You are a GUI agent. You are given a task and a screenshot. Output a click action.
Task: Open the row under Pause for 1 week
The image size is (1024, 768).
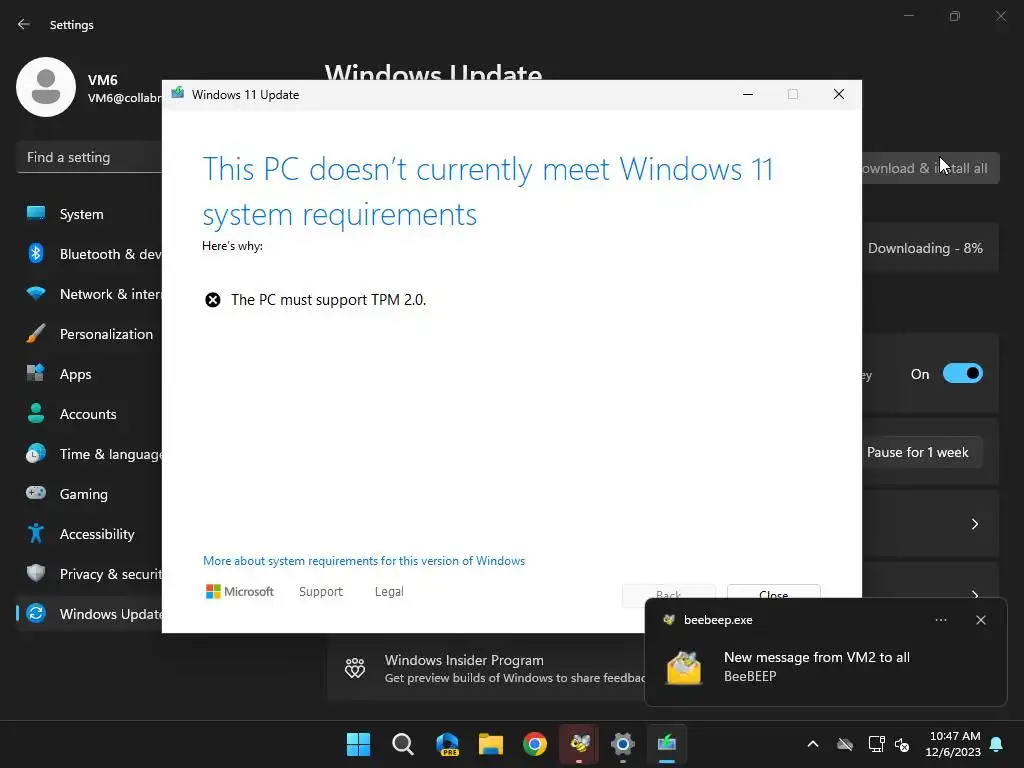930,524
